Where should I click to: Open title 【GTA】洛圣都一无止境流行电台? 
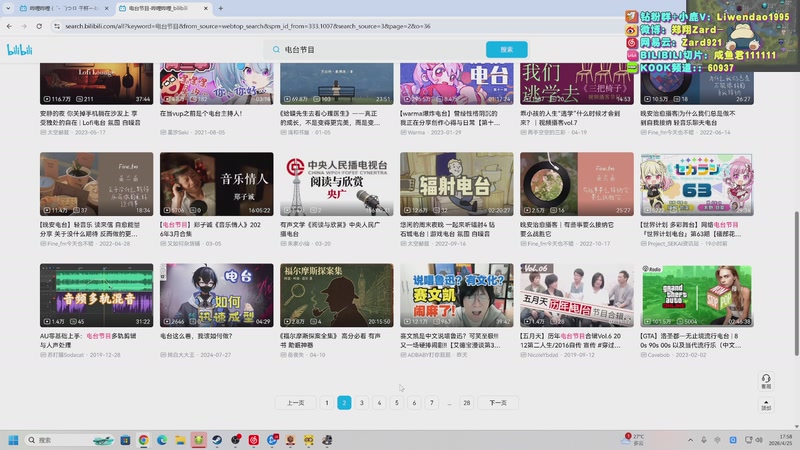[691, 340]
